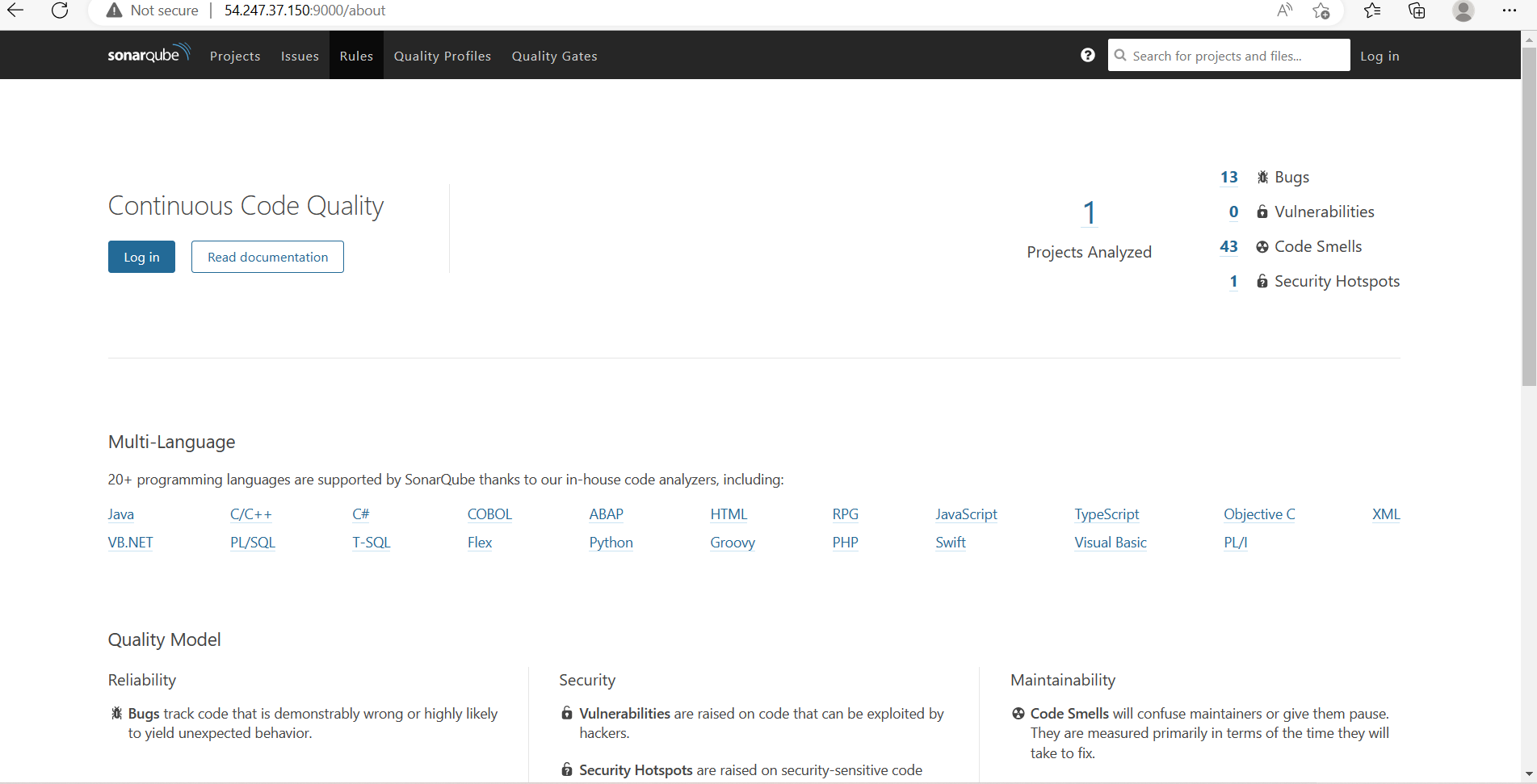Open the 43 code smells count

1228,246
